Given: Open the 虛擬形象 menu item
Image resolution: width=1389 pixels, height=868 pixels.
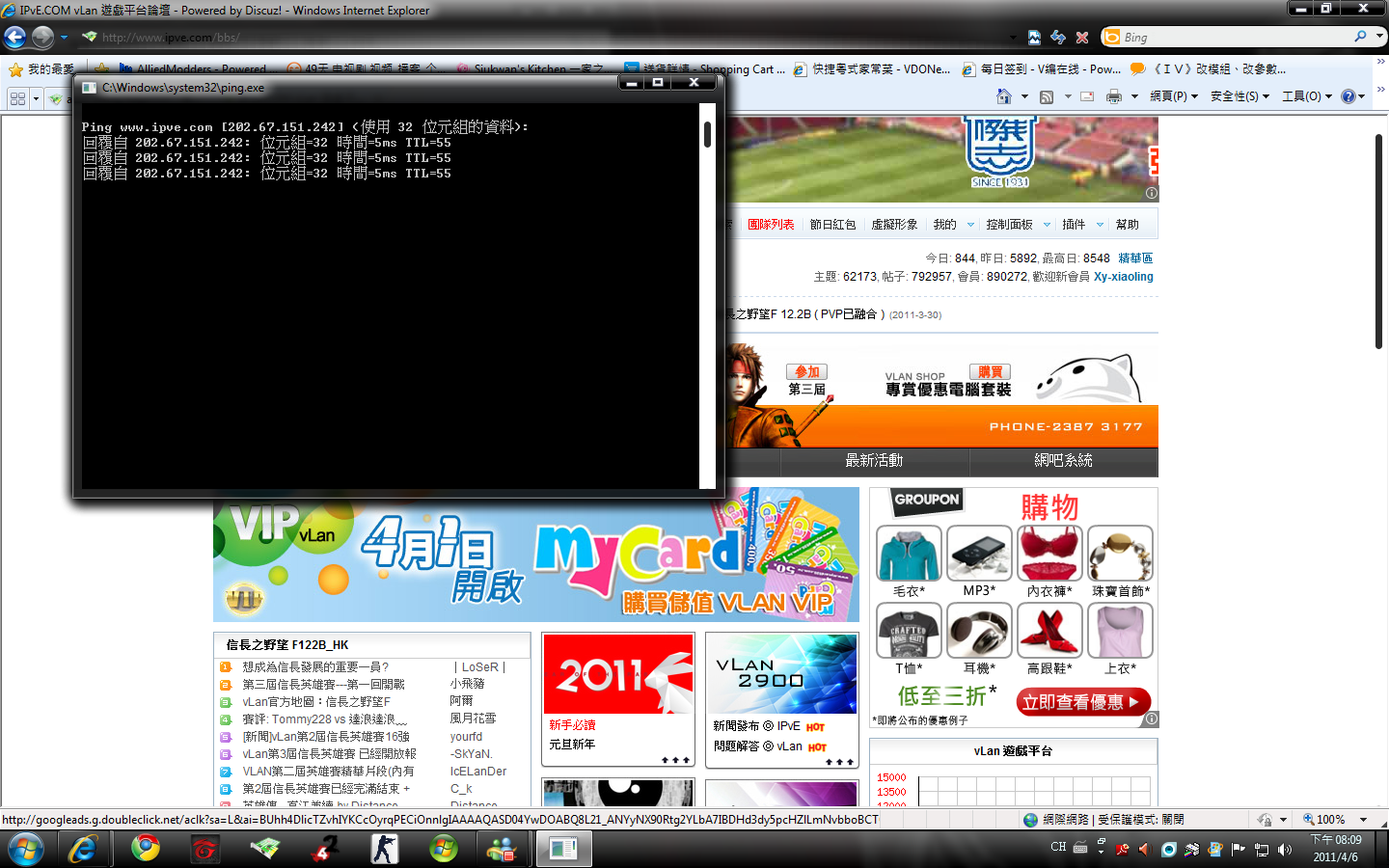Looking at the screenshot, I should point(894,225).
